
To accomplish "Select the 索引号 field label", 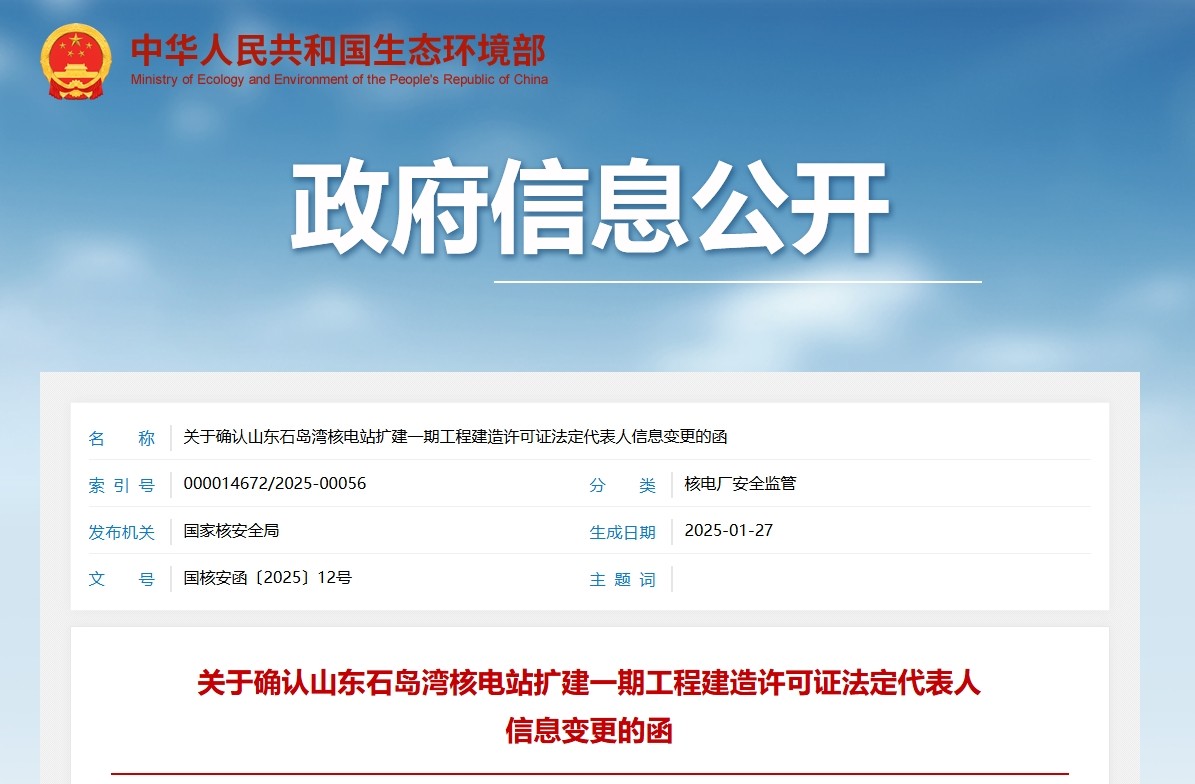I will tap(122, 486).
